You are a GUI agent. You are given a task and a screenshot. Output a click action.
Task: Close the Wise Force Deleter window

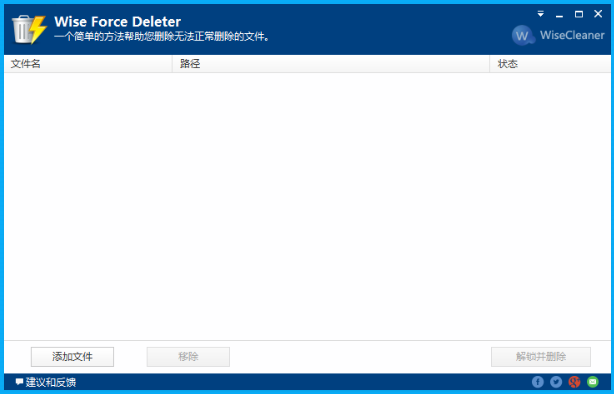598,14
